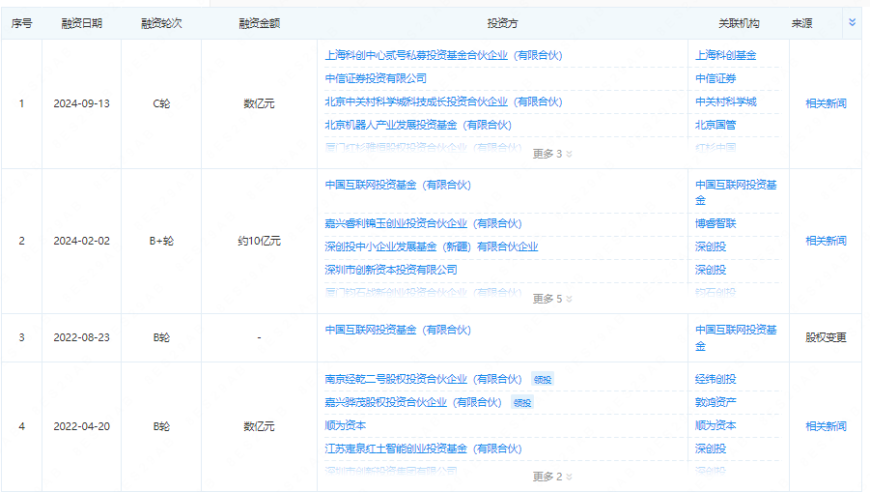
Task: Open 中国互联网投资基金 investor in B+轮 row
Action: [398, 185]
